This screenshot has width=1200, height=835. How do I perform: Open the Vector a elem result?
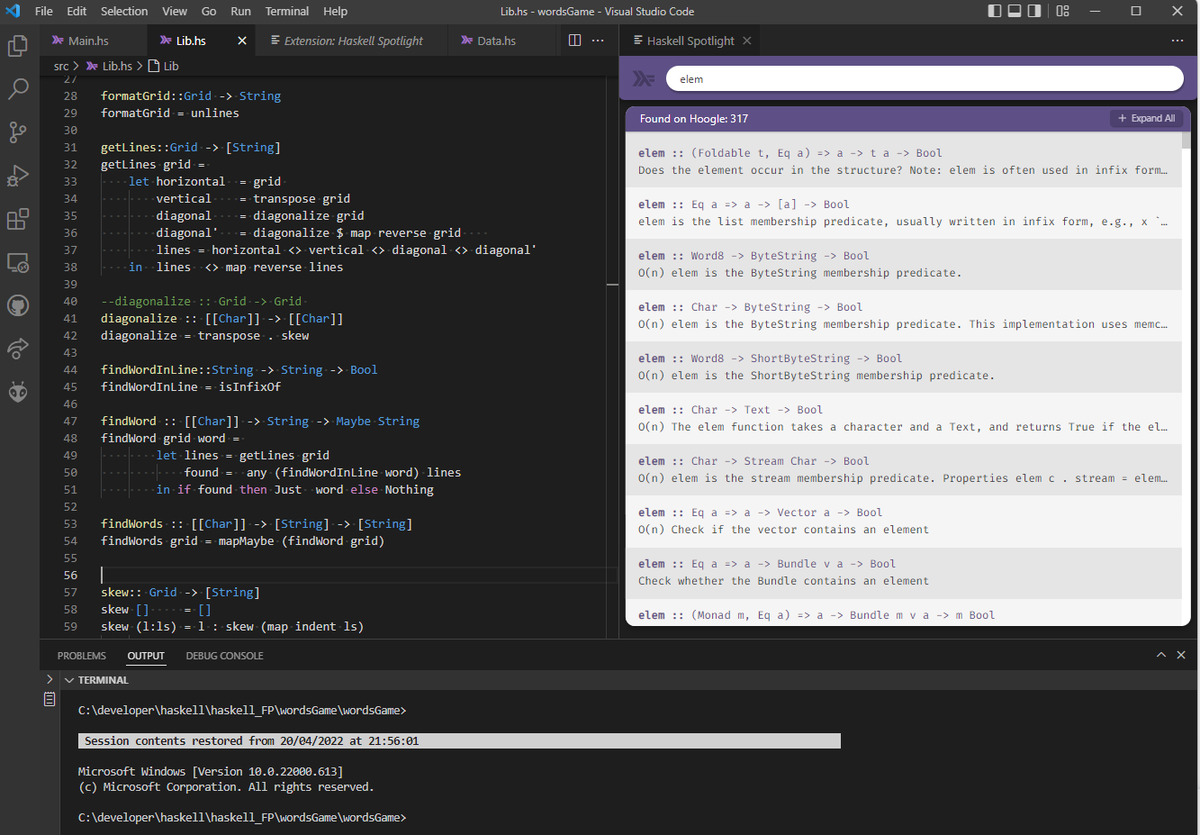coord(902,520)
